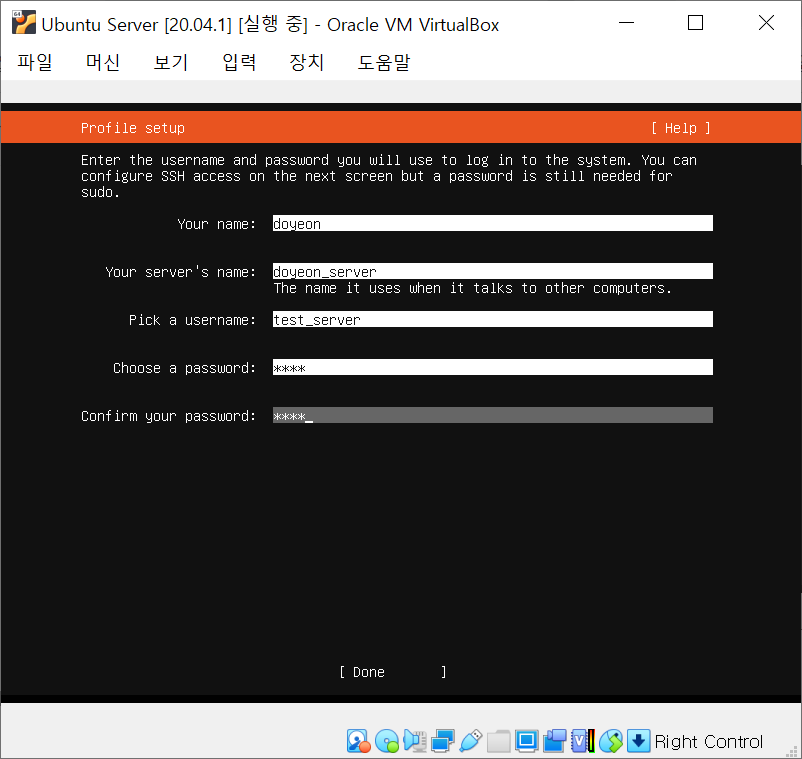Image resolution: width=802 pixels, height=759 pixels.
Task: Click the hard disk activity status icon
Action: [358, 741]
